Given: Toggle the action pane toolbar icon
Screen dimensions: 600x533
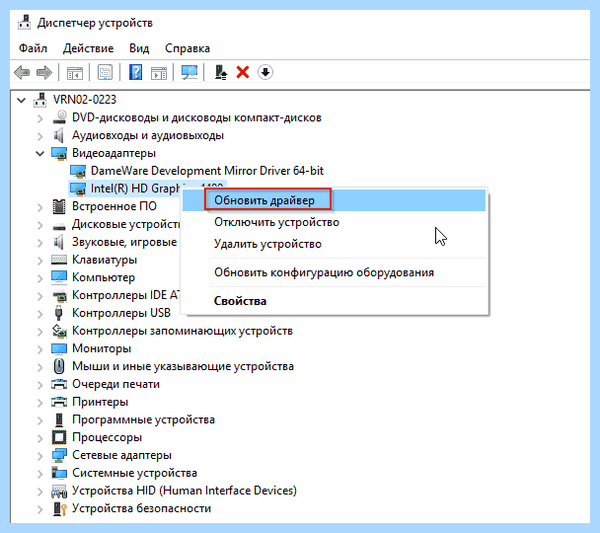Looking at the screenshot, I should (158, 72).
